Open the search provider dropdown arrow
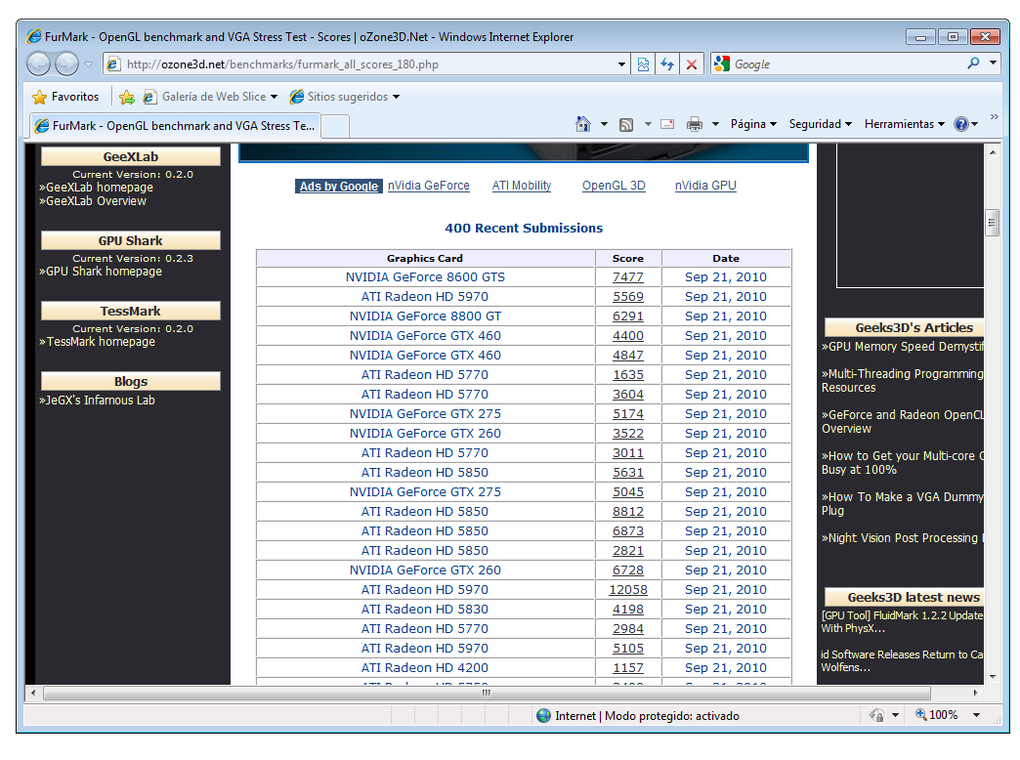This screenshot has height=760, width=1020. pyautogui.click(x=993, y=63)
